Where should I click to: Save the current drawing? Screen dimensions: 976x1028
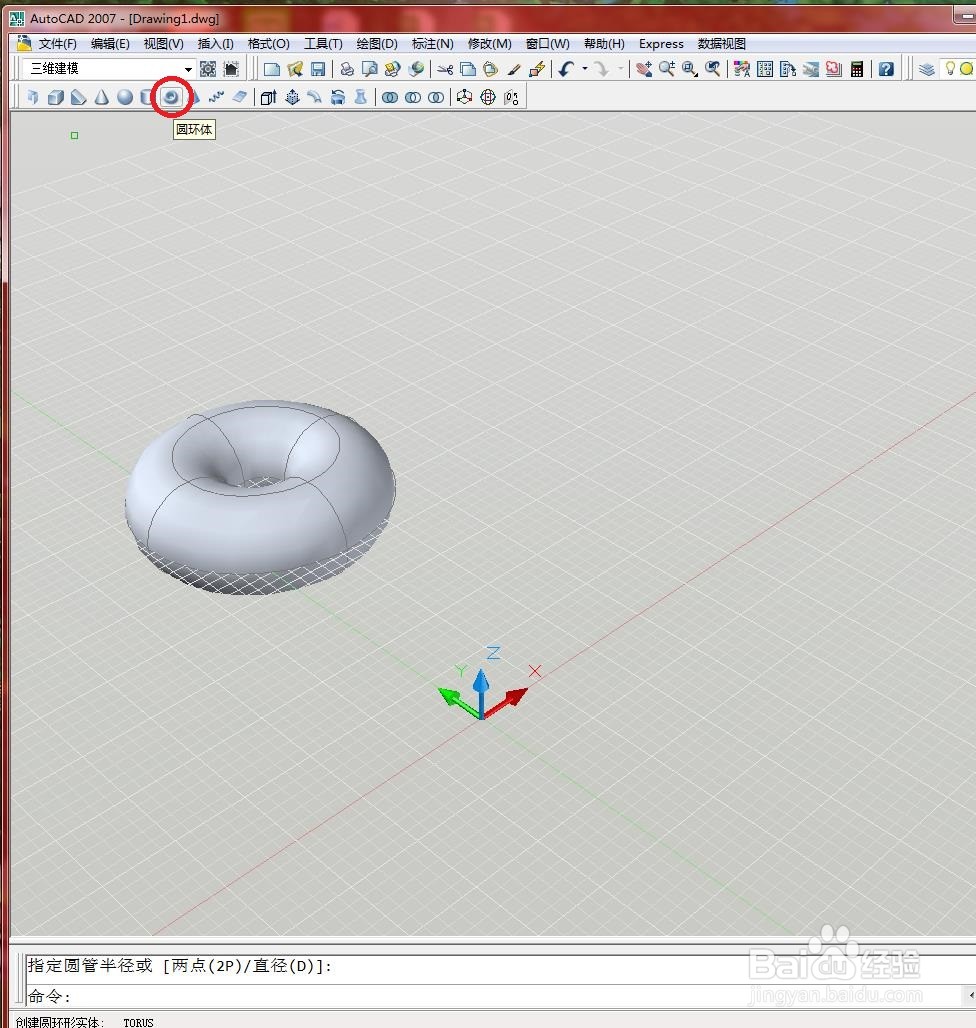click(x=318, y=69)
